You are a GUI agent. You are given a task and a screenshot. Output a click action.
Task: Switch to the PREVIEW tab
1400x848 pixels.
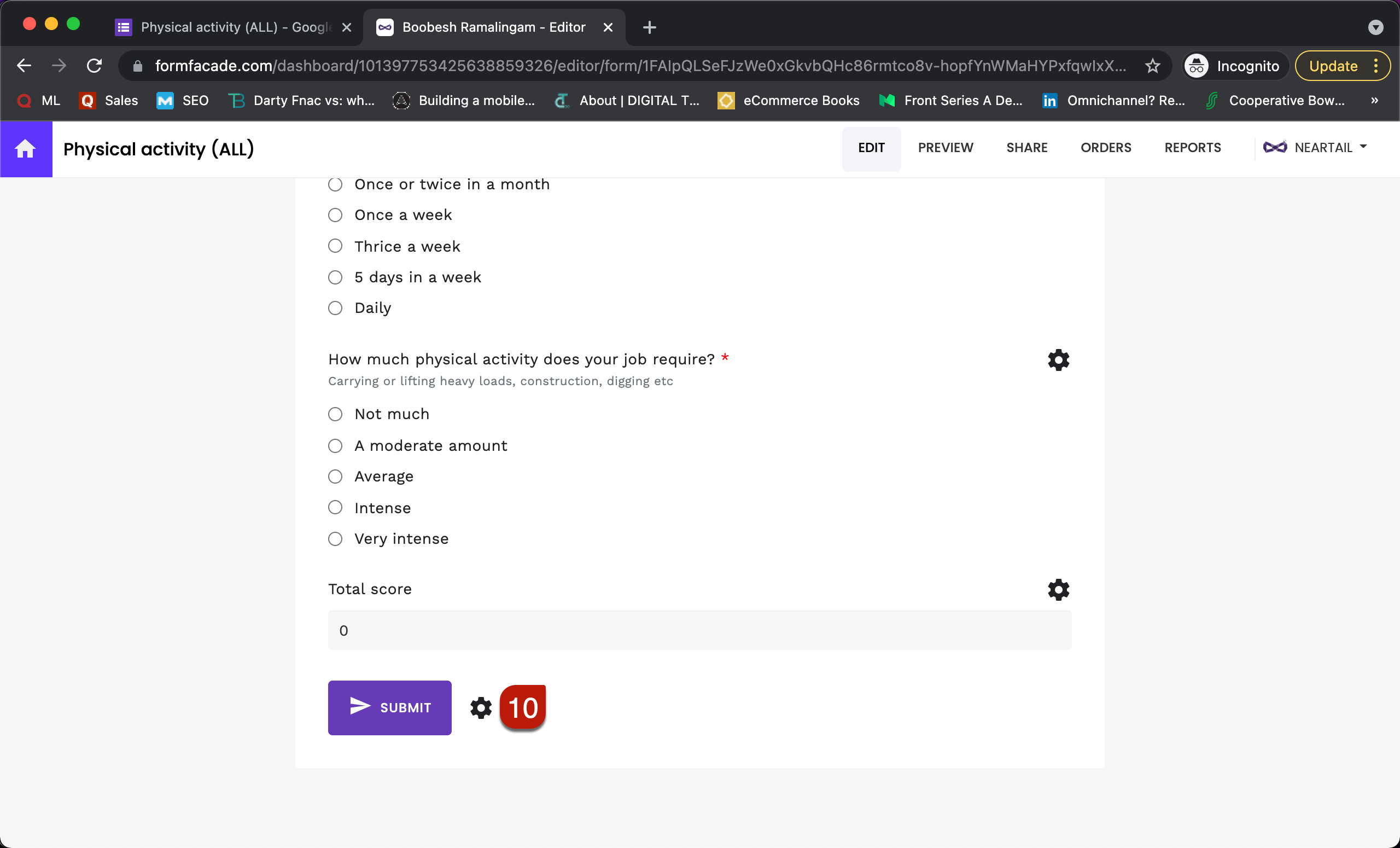coord(945,147)
